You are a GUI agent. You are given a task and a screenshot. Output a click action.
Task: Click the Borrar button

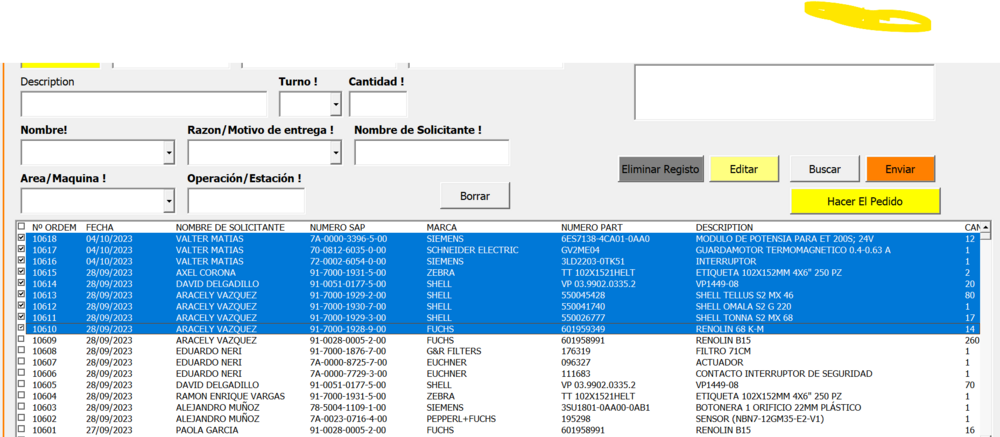475,196
